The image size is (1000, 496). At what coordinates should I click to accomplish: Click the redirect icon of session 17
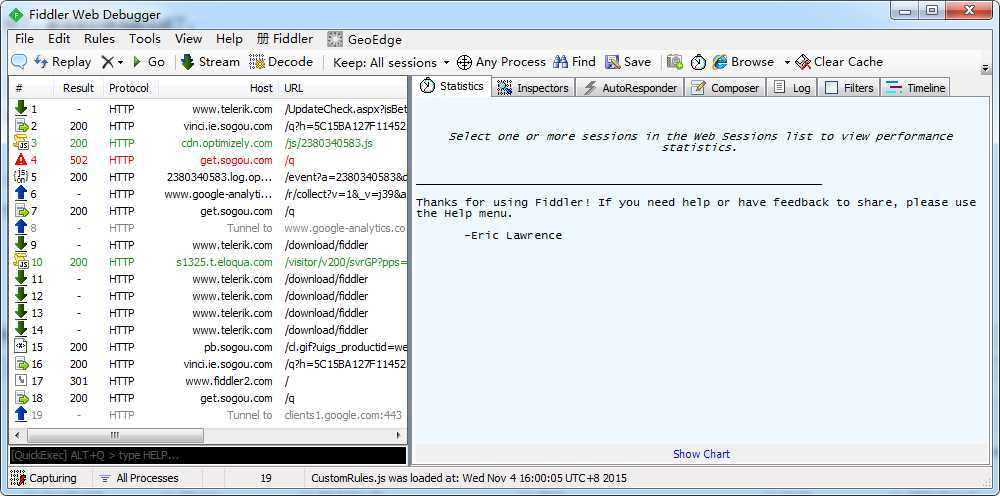pos(21,381)
